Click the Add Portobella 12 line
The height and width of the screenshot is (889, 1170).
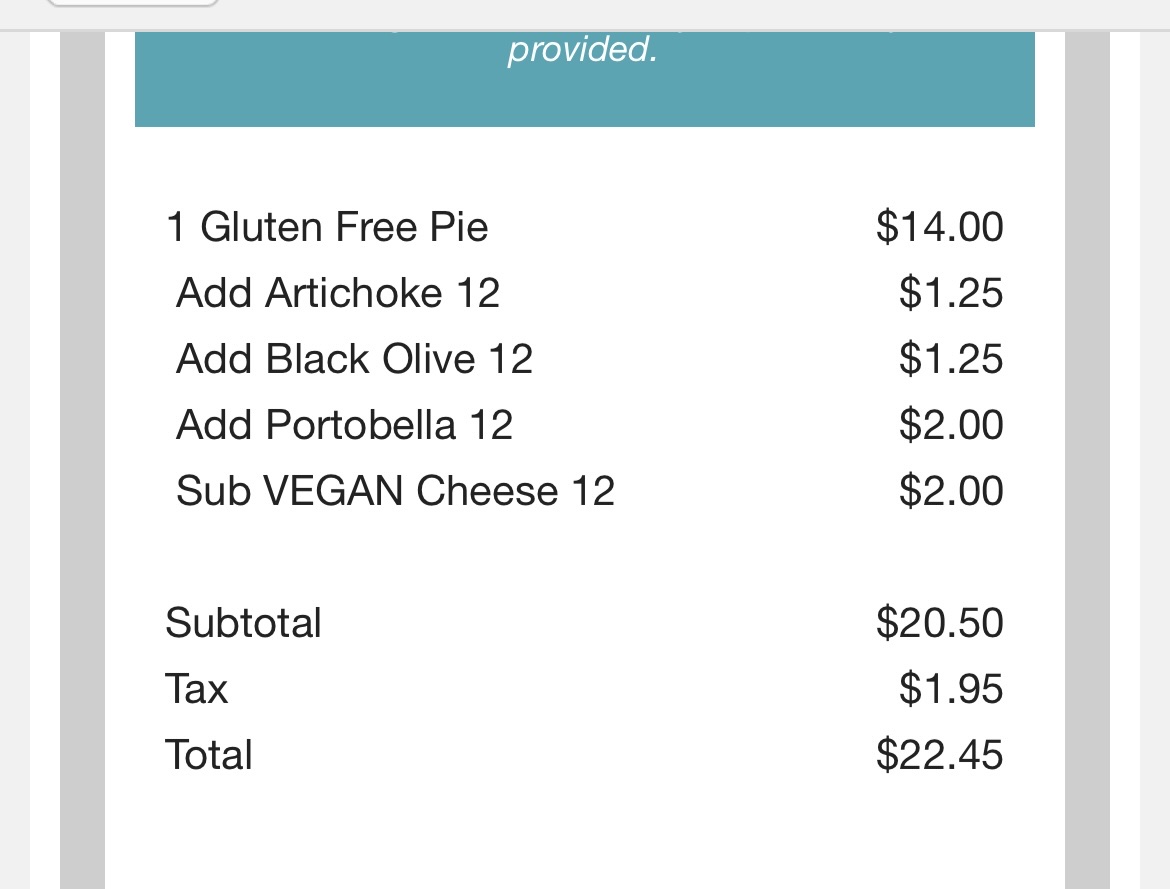tap(344, 425)
